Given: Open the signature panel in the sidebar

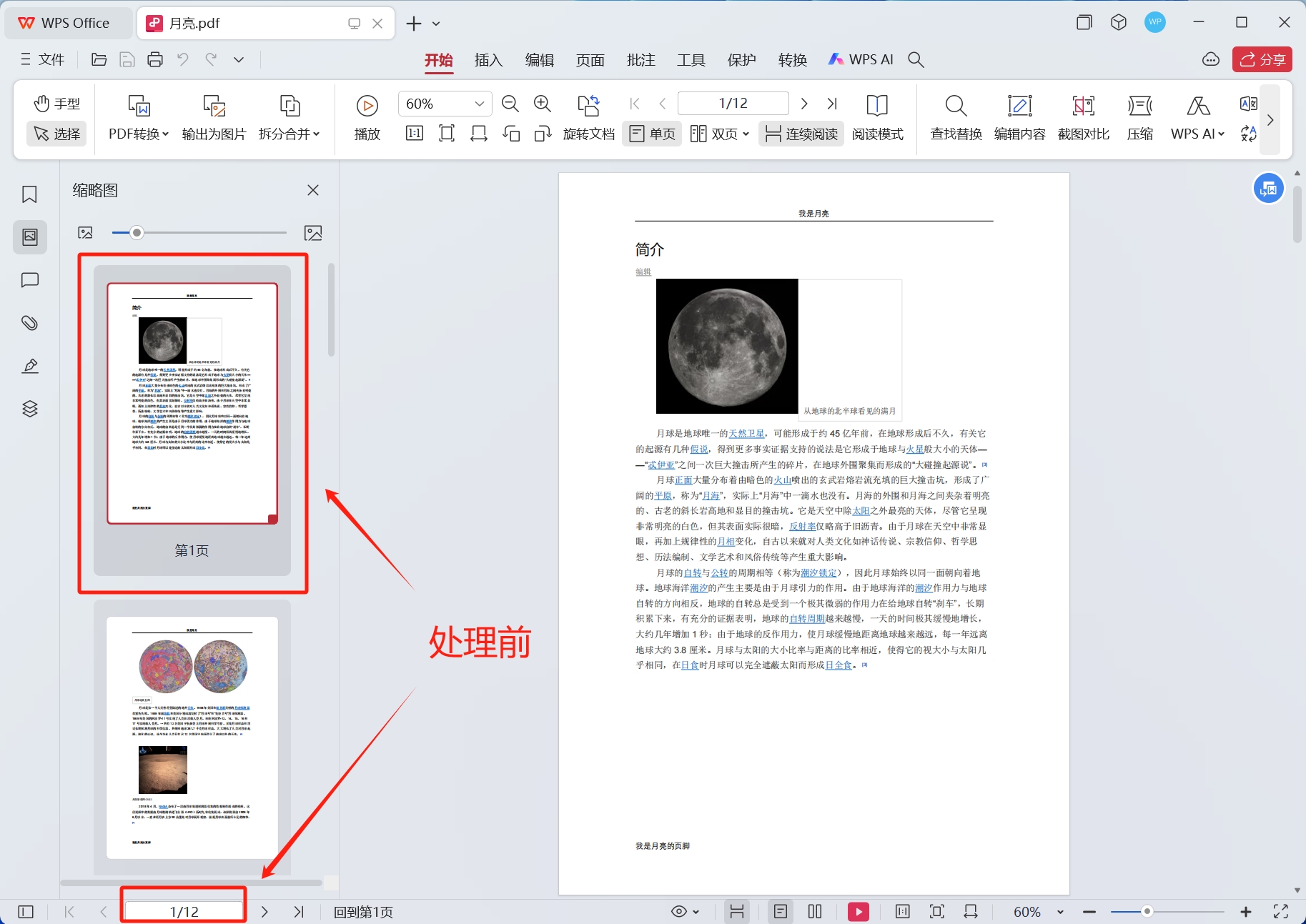Looking at the screenshot, I should [29, 365].
